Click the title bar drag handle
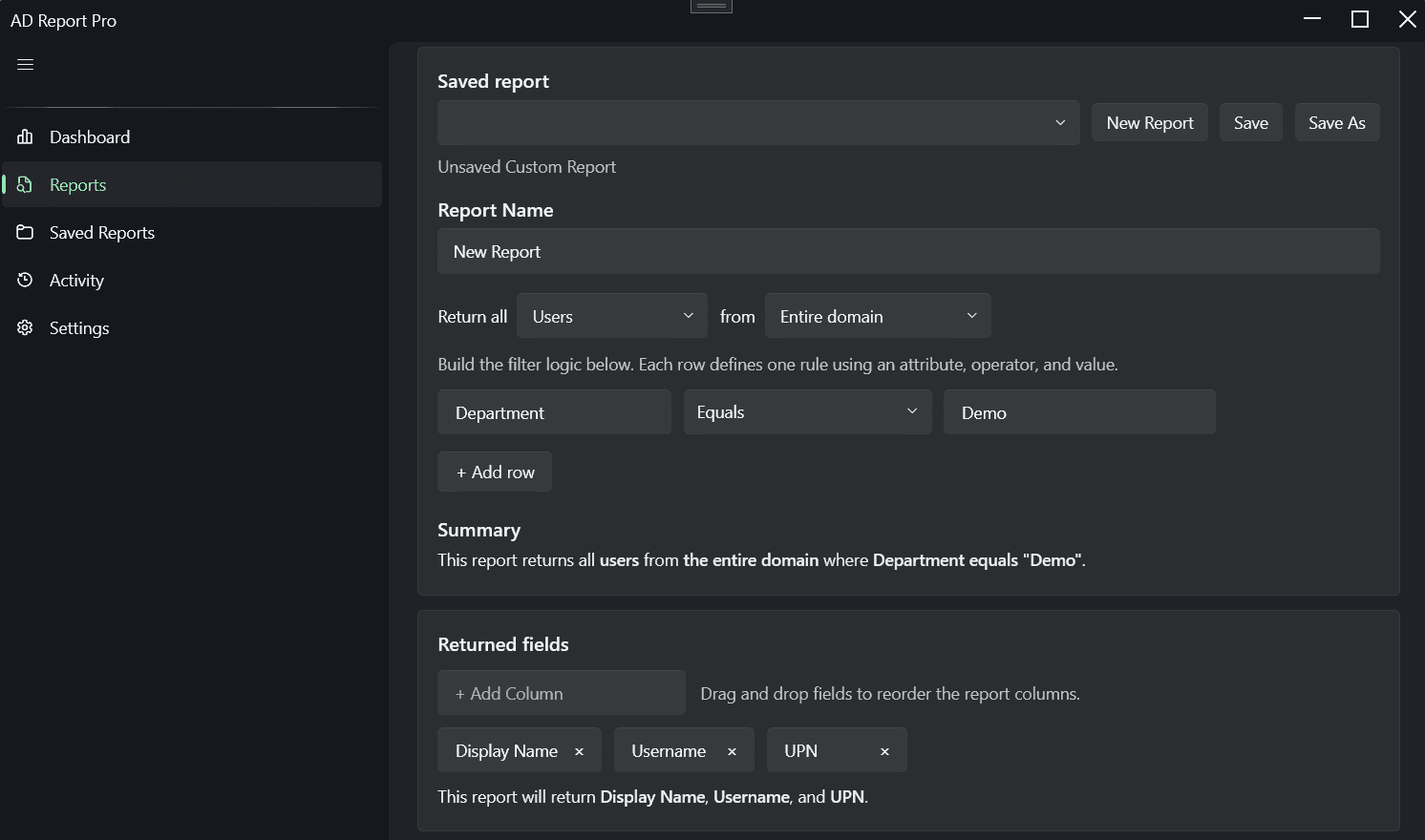1425x840 pixels. [712, 6]
